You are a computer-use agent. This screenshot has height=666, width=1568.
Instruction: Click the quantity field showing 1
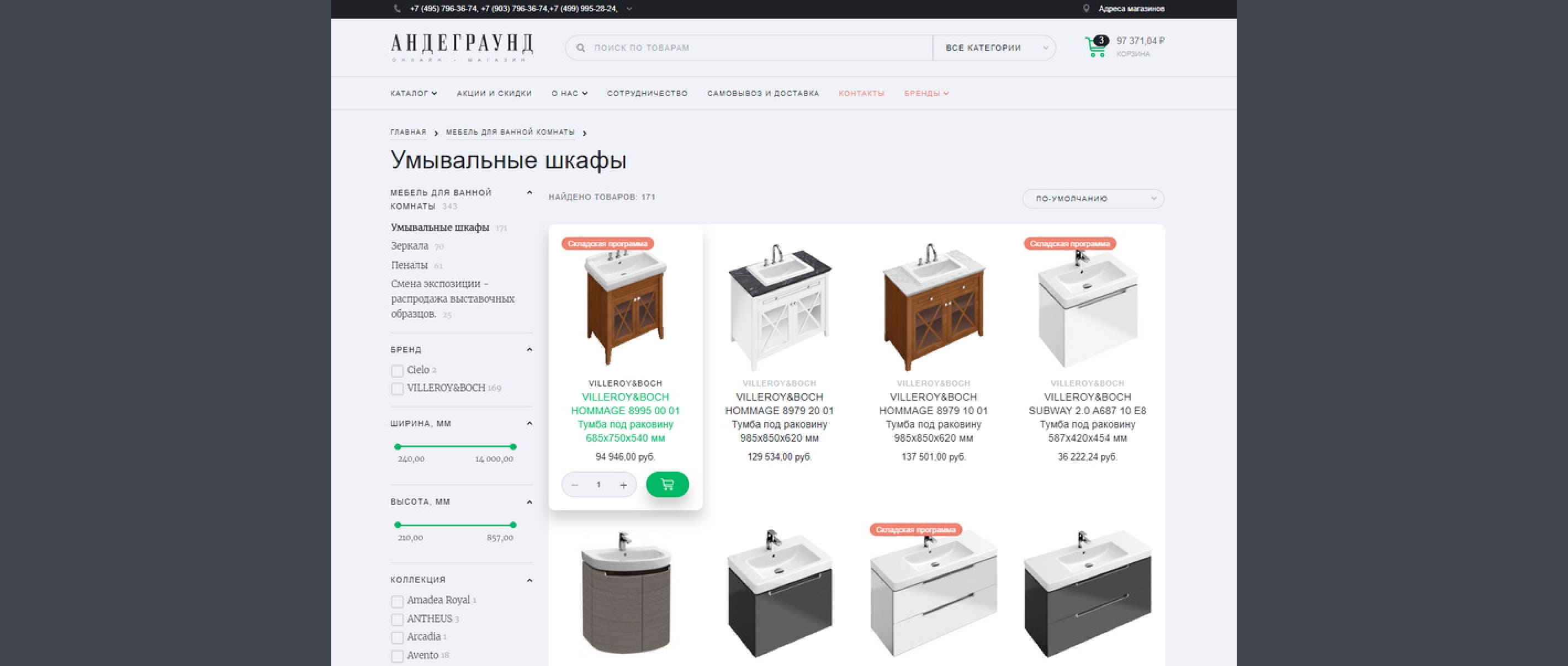pos(598,484)
